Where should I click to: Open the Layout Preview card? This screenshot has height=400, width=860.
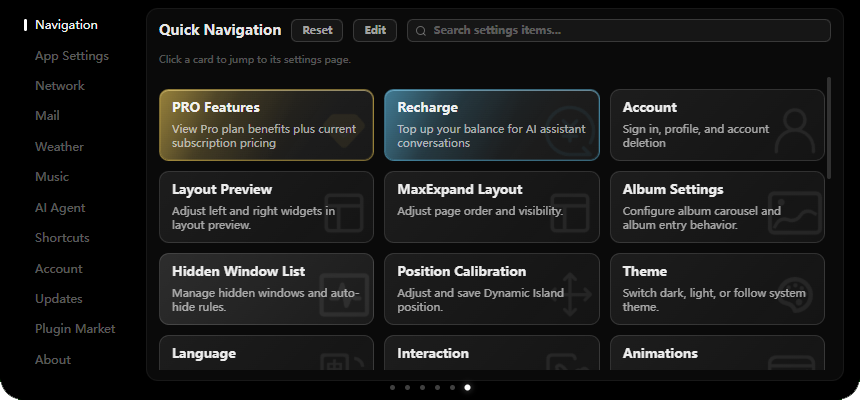[x=267, y=207]
